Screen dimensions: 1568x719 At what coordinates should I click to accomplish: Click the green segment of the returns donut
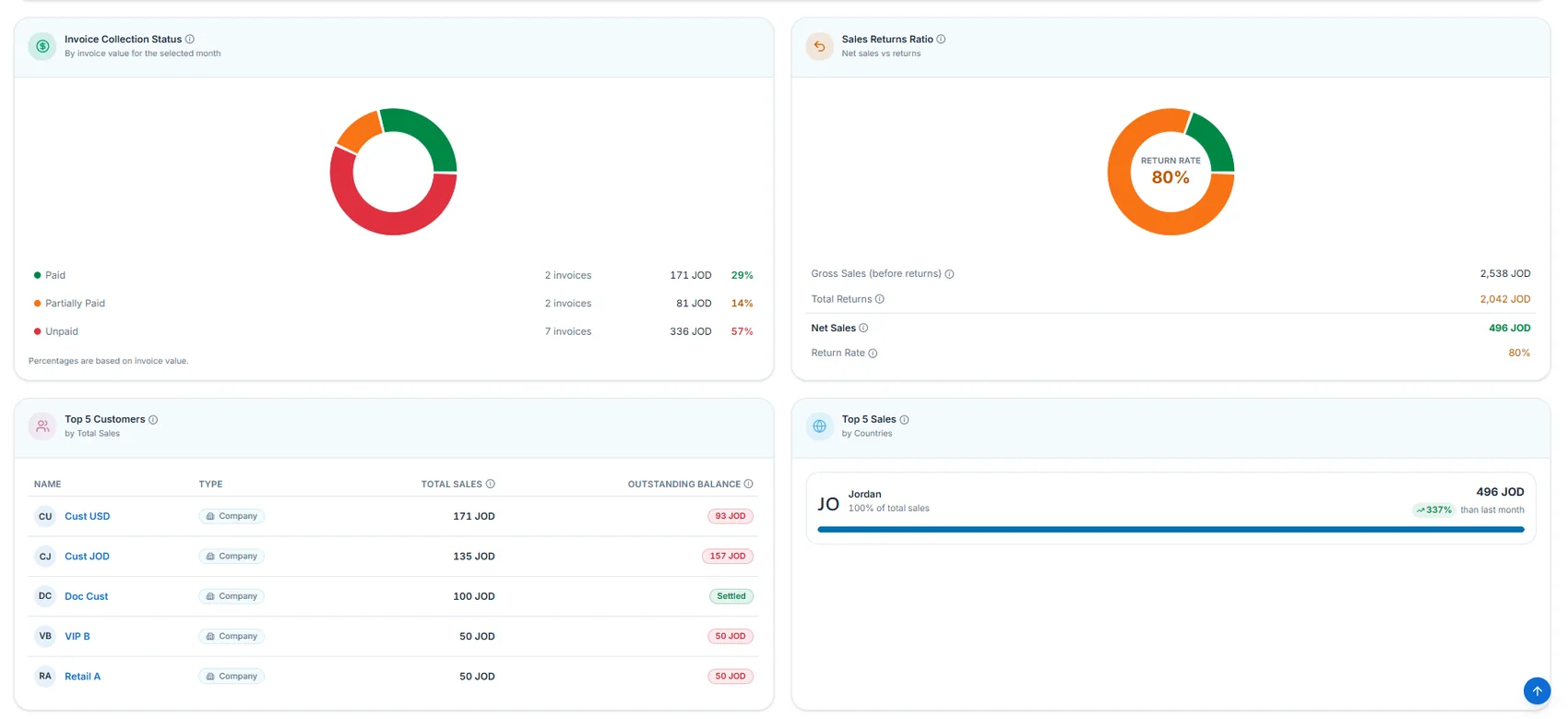coord(1215,141)
